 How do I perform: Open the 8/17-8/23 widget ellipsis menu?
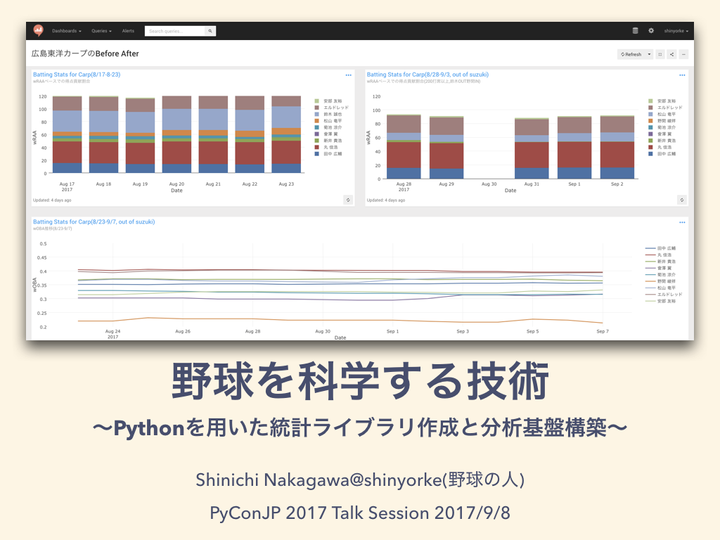click(349, 75)
